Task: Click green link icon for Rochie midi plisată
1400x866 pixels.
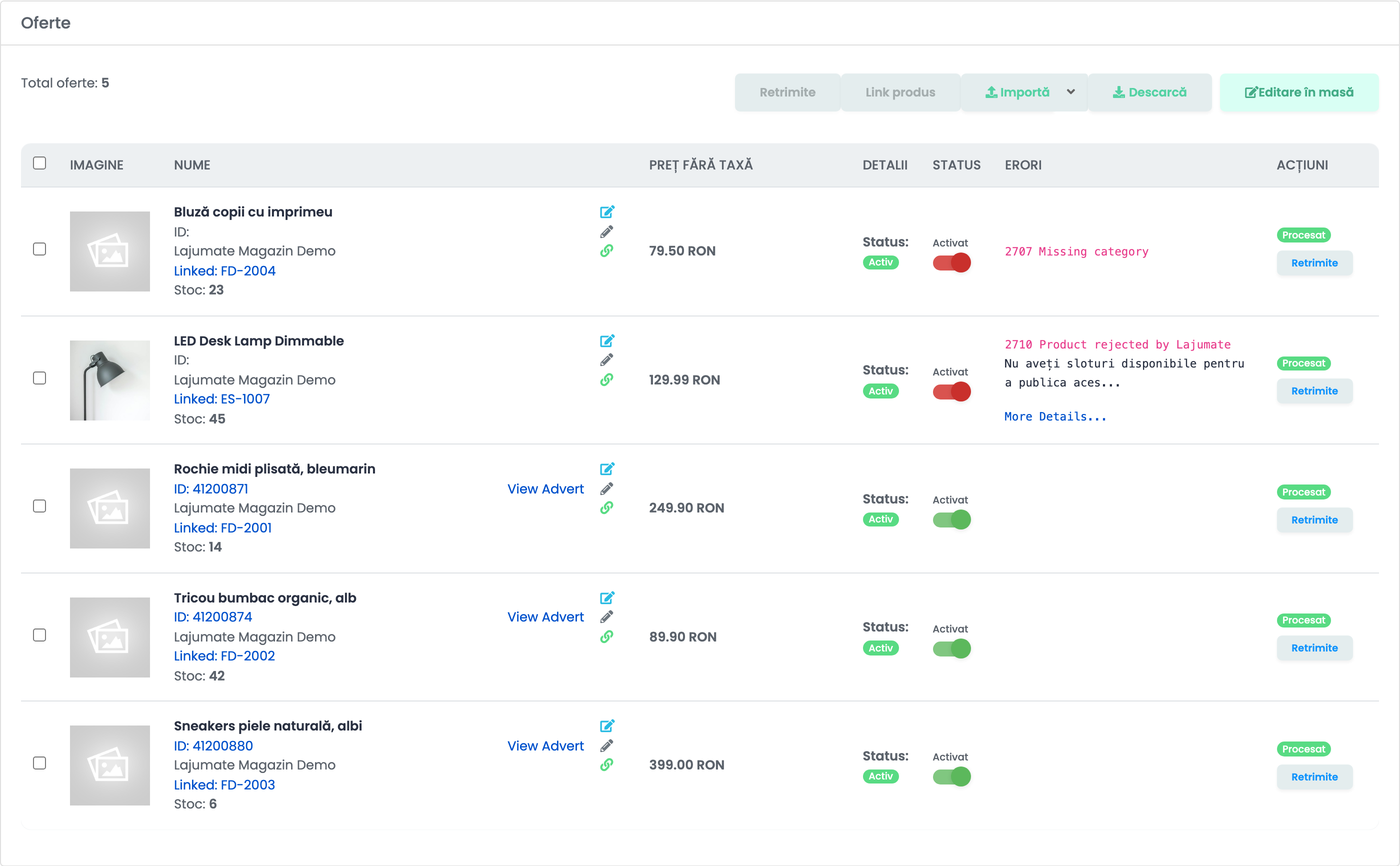Action: pyautogui.click(x=606, y=508)
